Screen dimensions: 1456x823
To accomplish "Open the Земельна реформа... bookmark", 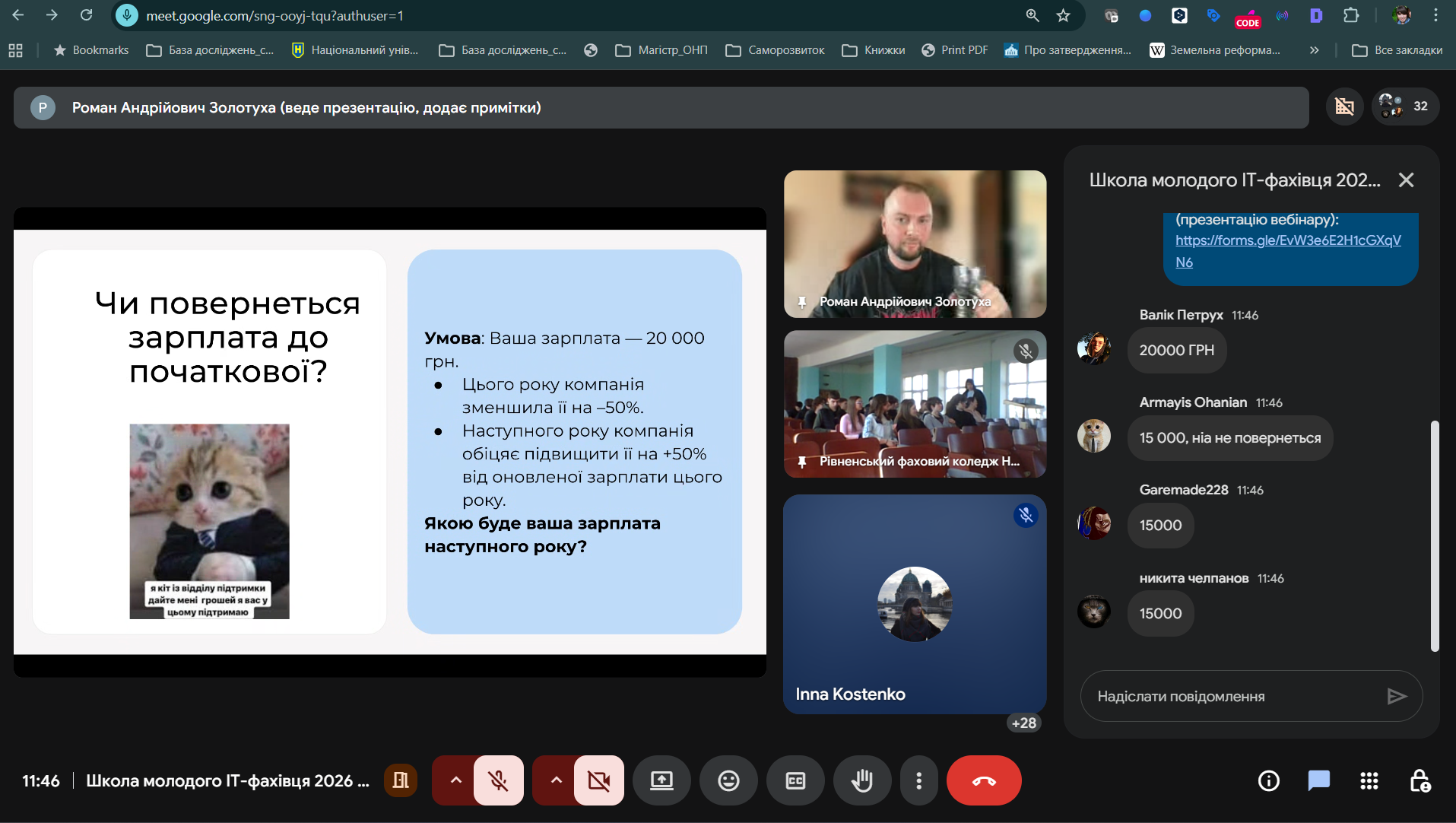I will [1215, 50].
